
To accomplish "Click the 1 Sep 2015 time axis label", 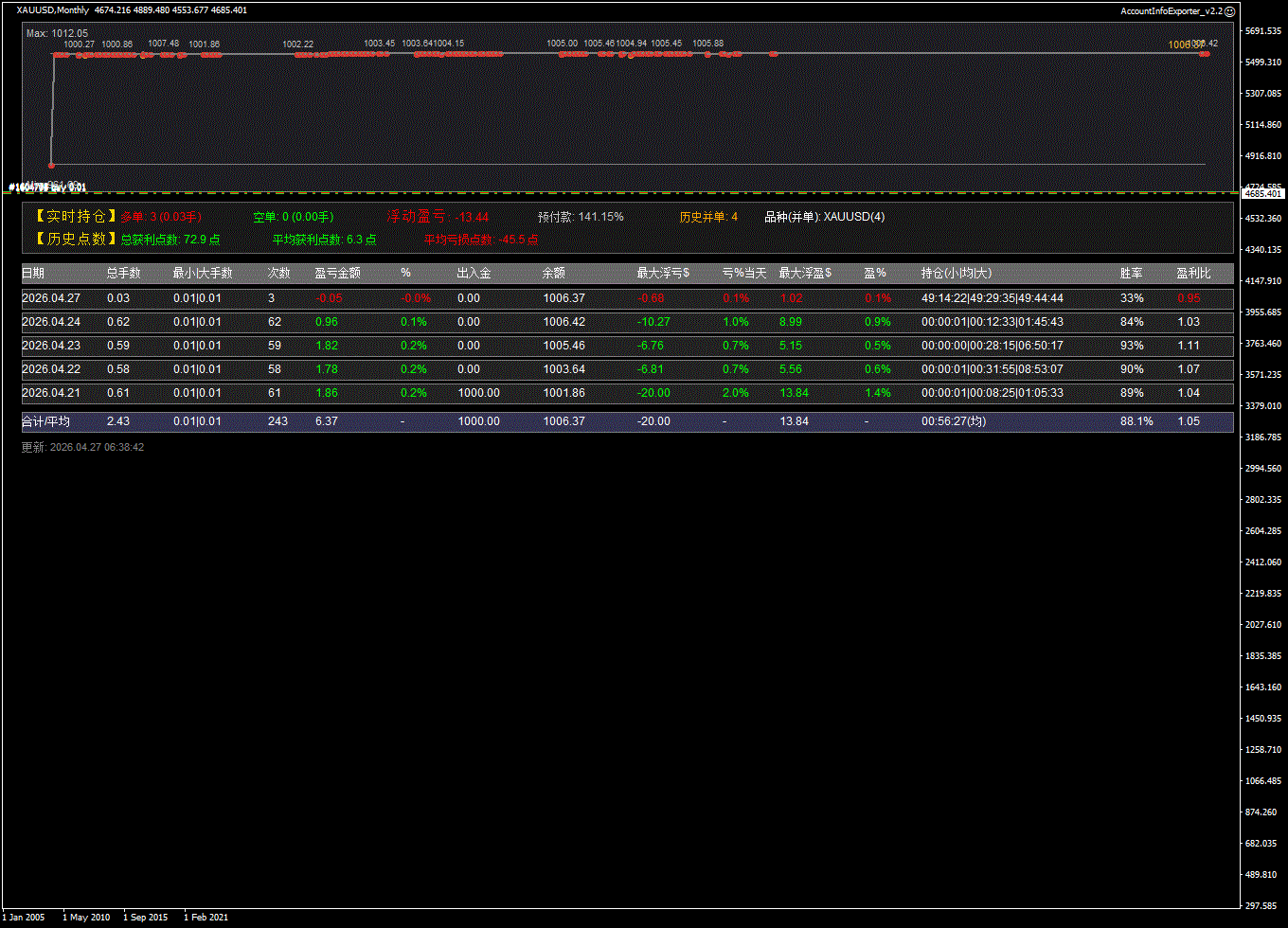I will tap(145, 918).
